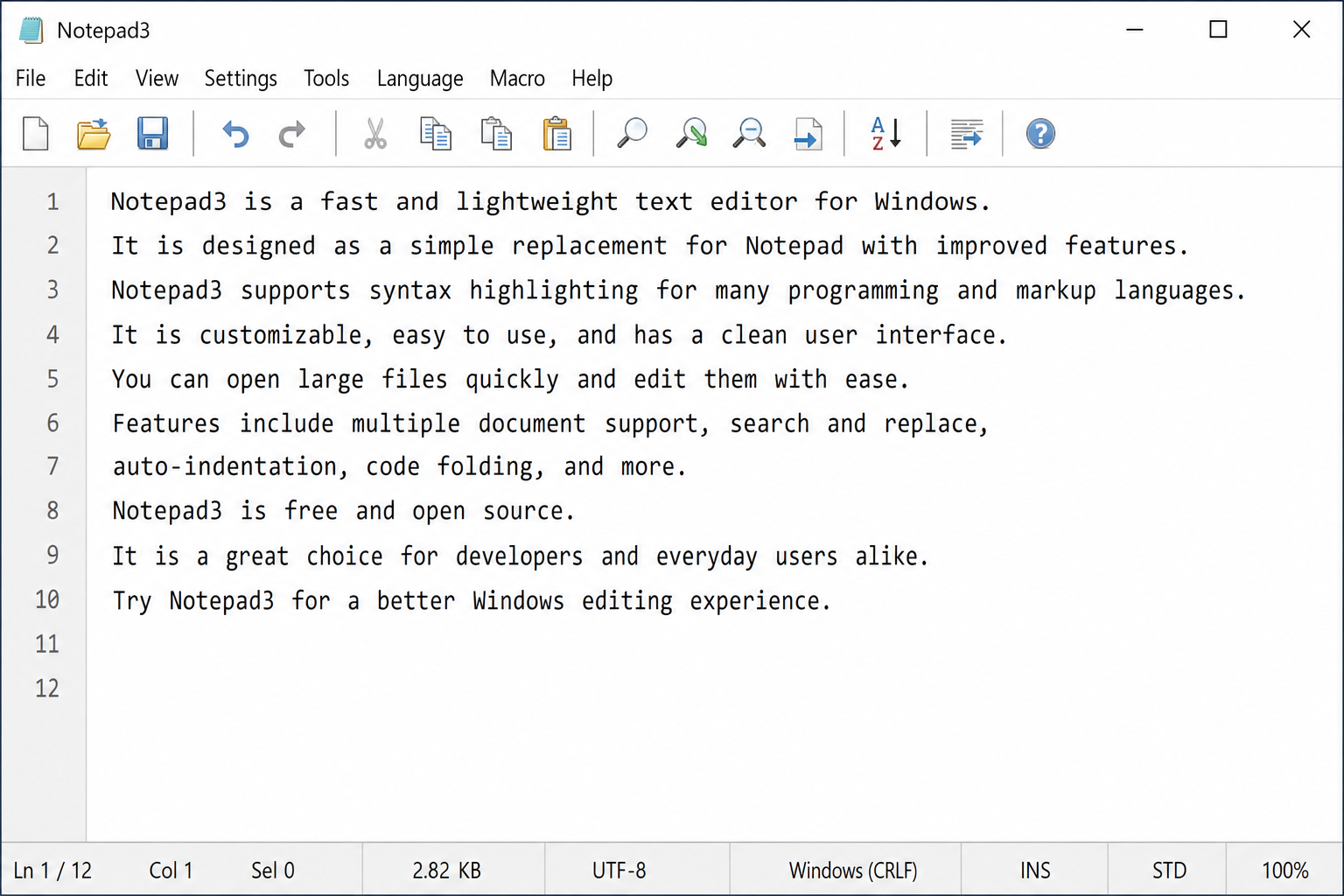This screenshot has height=896, width=1344.
Task: Click the word 'lightweight' on line 1
Action: (536, 202)
